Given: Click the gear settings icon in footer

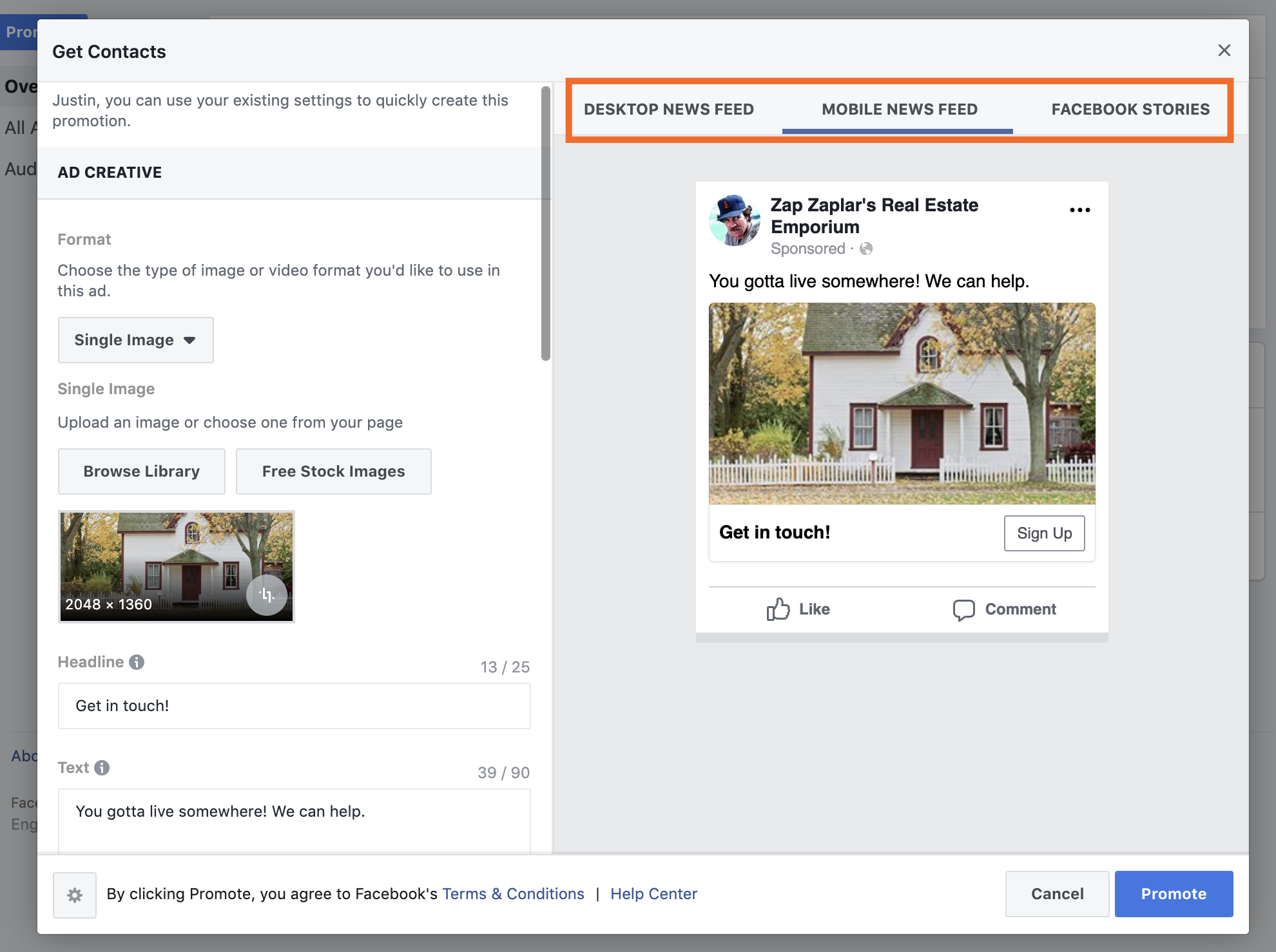Looking at the screenshot, I should (75, 895).
